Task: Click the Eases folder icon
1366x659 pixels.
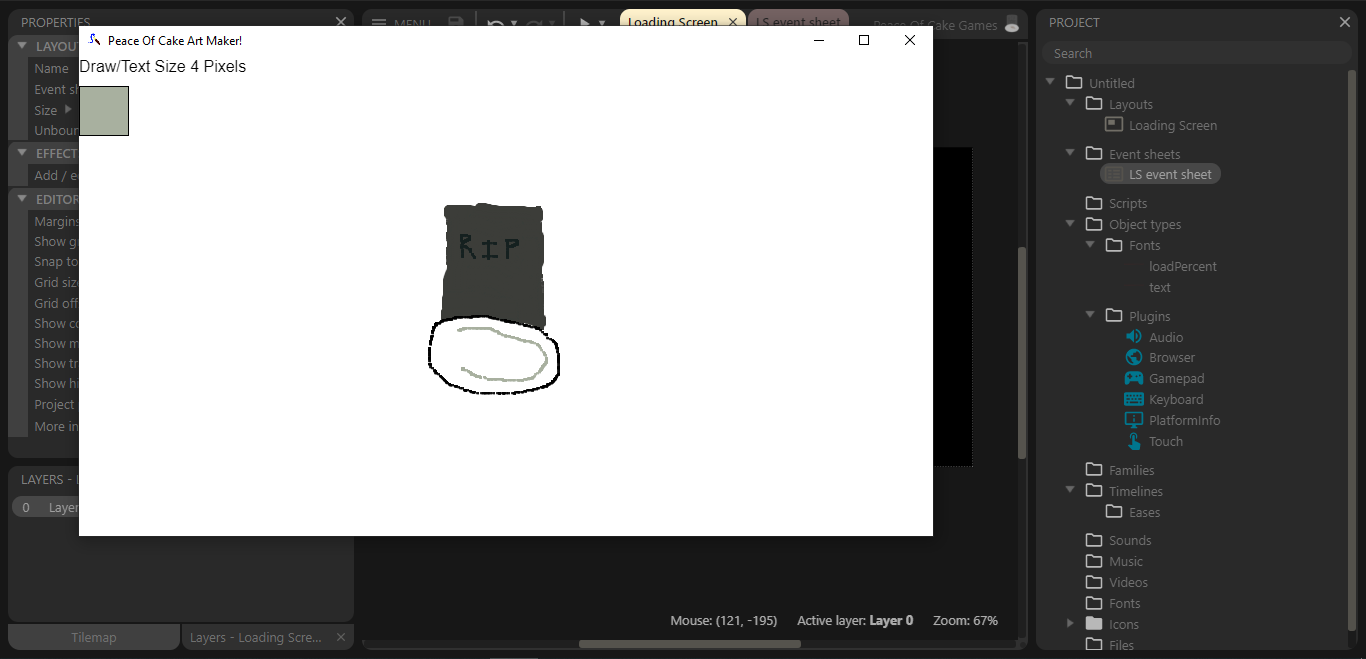Action: coord(1114,512)
